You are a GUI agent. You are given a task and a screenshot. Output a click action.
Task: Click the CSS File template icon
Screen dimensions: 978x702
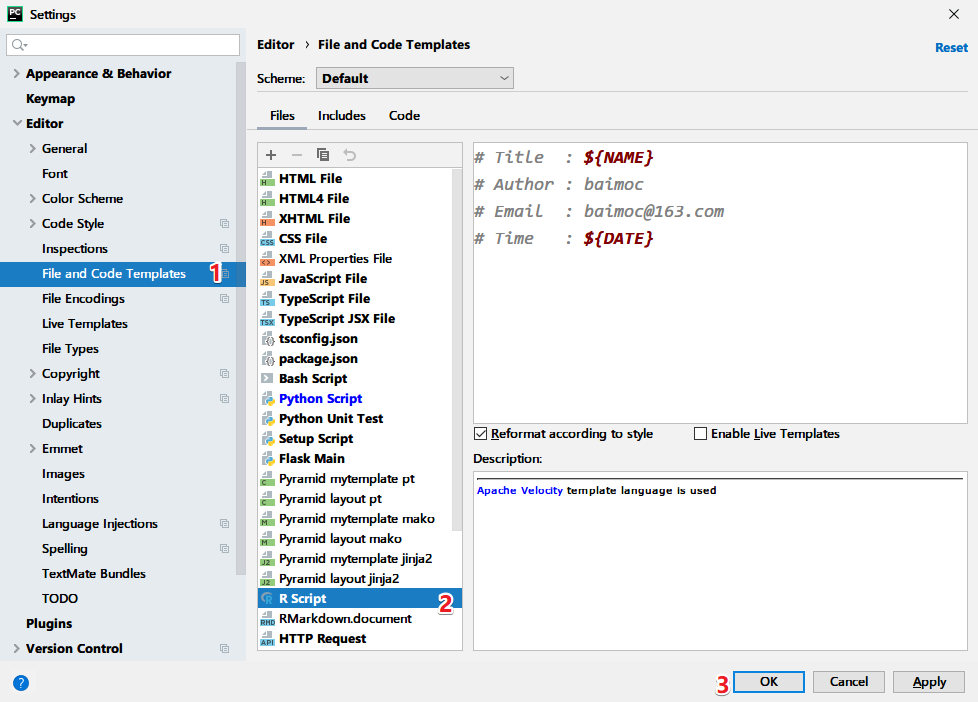(267, 238)
